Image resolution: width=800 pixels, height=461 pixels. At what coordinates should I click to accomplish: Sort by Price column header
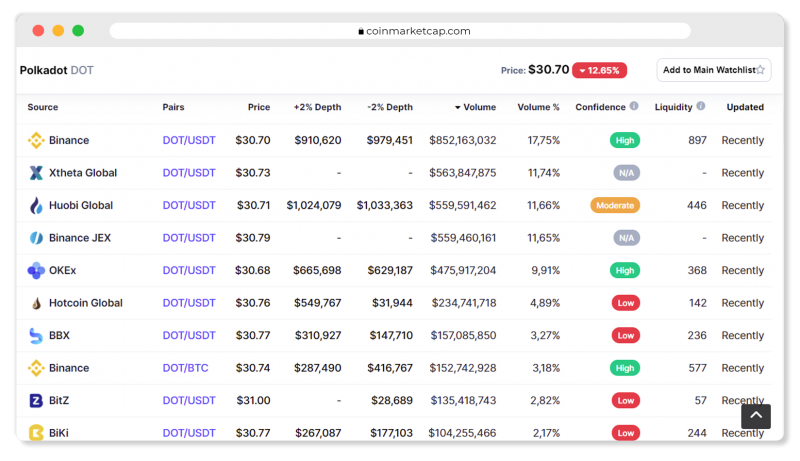(259, 107)
